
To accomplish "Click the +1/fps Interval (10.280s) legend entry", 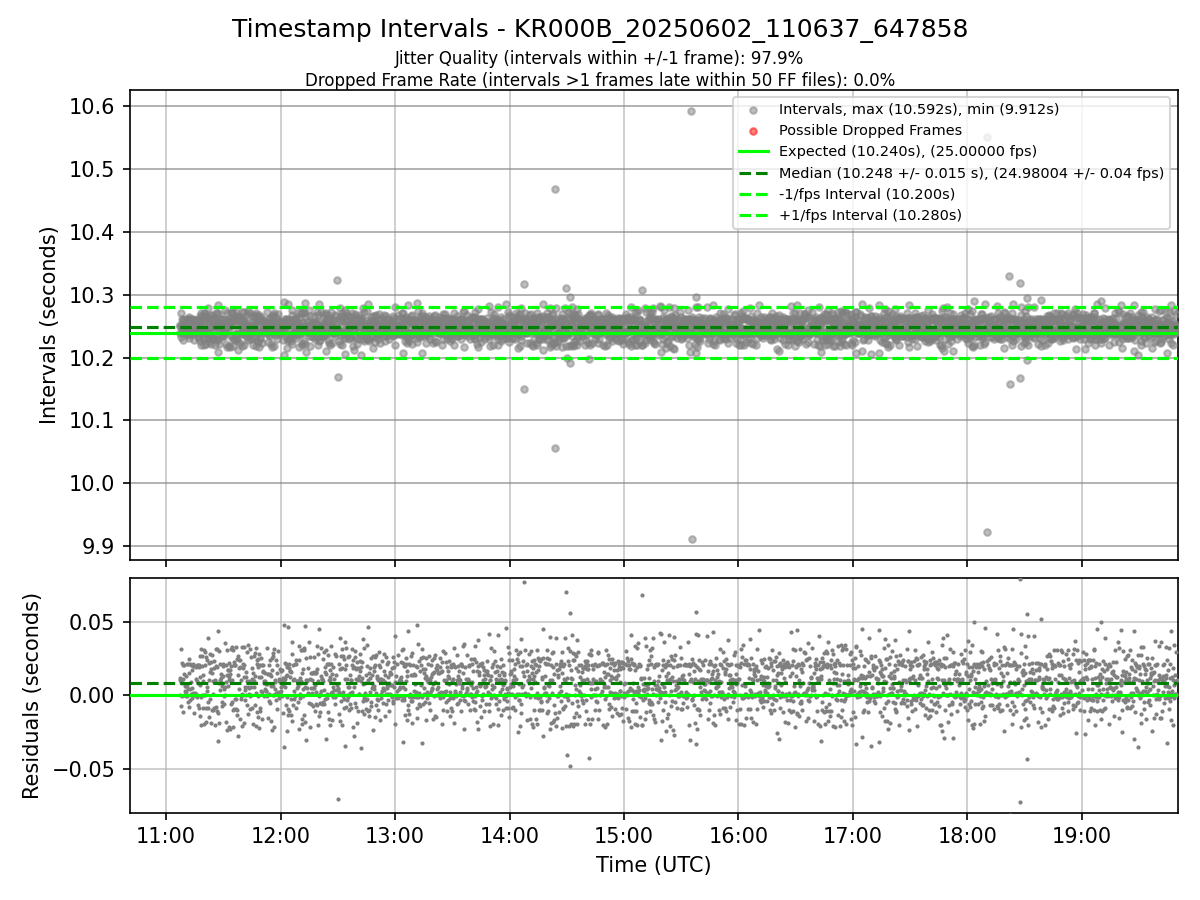I will click(850, 215).
